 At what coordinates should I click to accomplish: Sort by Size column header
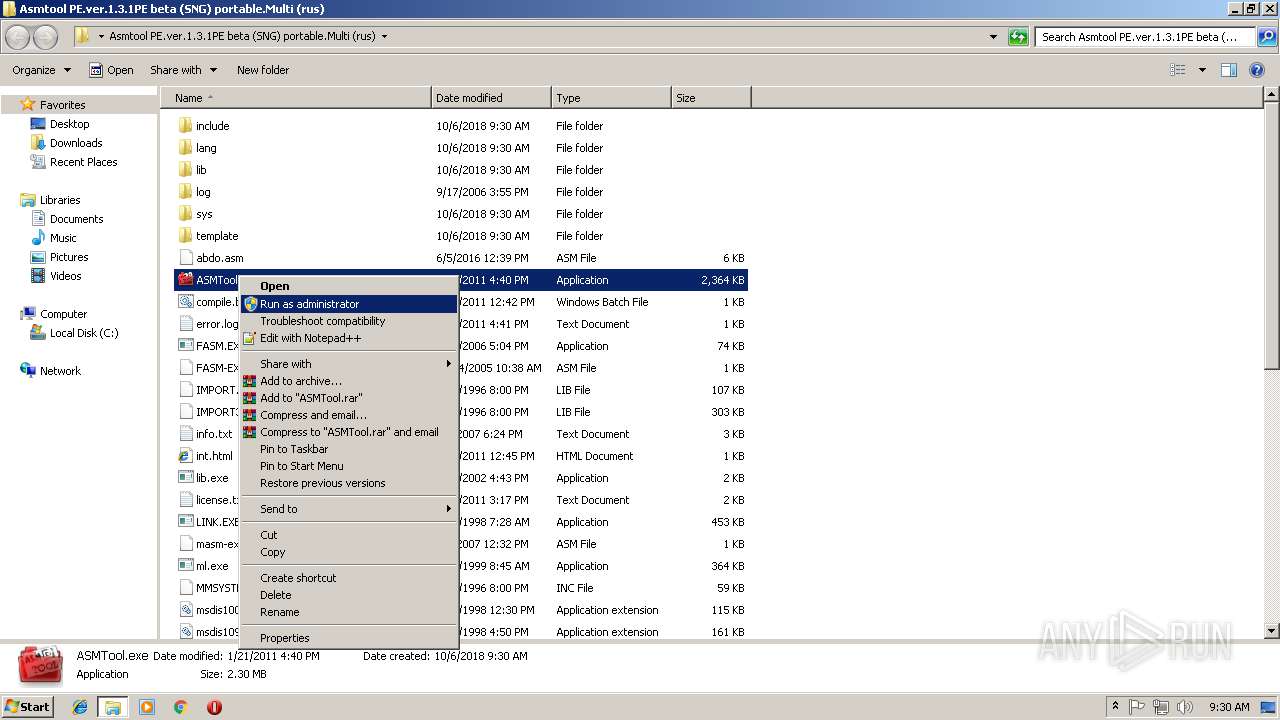point(711,98)
